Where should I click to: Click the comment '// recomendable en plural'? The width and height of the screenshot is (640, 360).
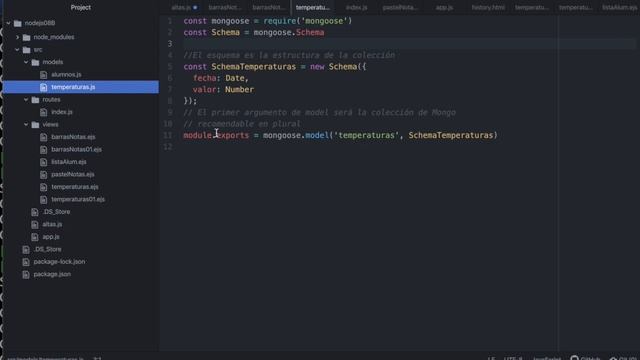coord(242,124)
